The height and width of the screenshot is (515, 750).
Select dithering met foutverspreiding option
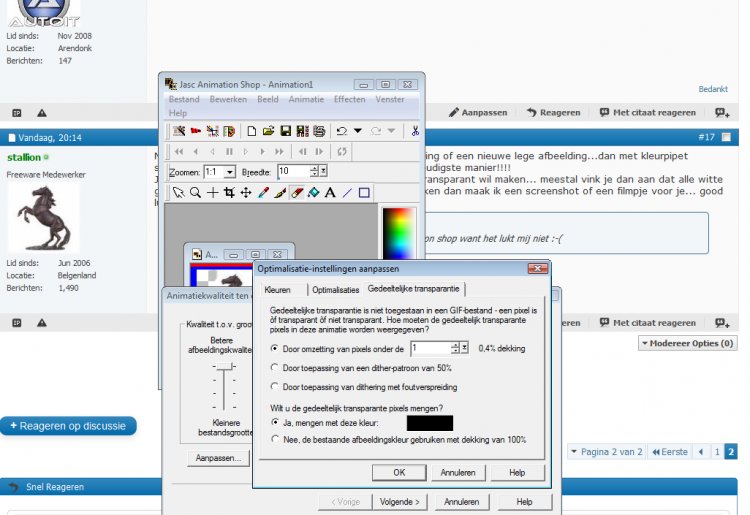274,386
